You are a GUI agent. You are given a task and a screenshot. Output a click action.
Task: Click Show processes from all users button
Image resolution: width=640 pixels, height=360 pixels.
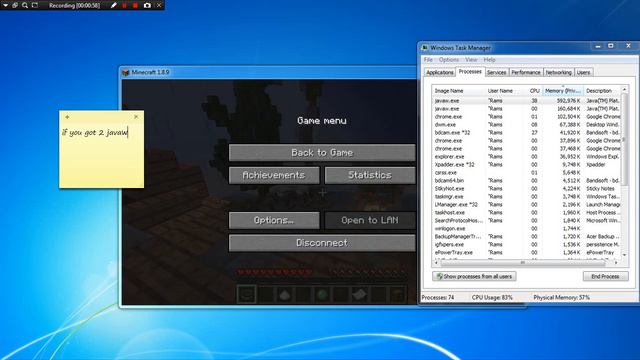pos(474,276)
